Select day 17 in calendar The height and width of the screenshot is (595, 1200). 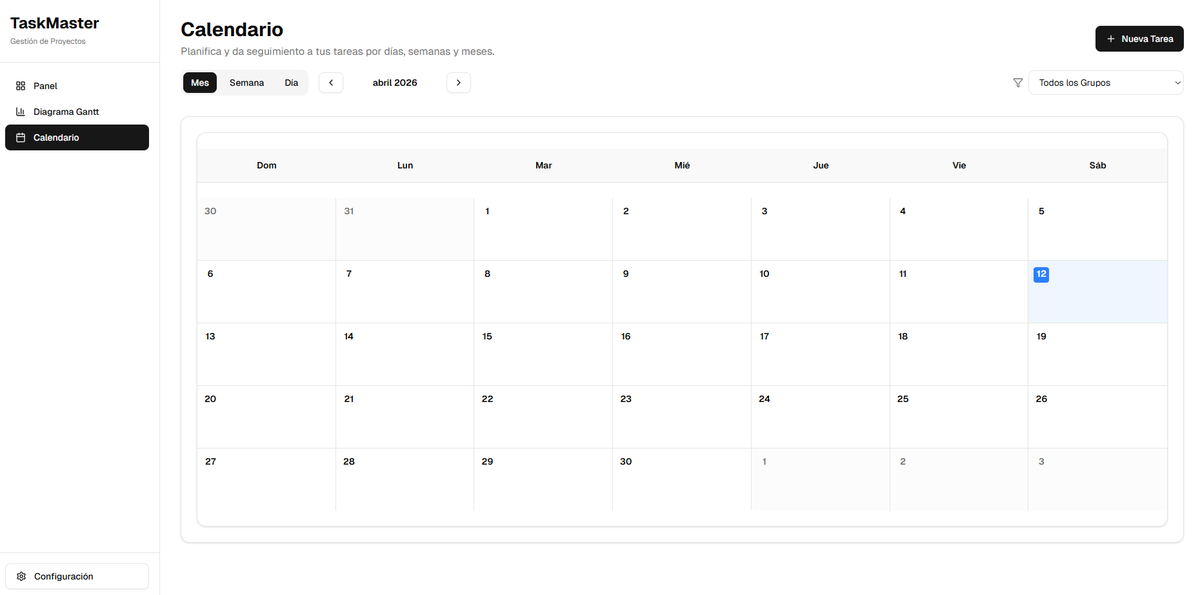click(x=820, y=354)
